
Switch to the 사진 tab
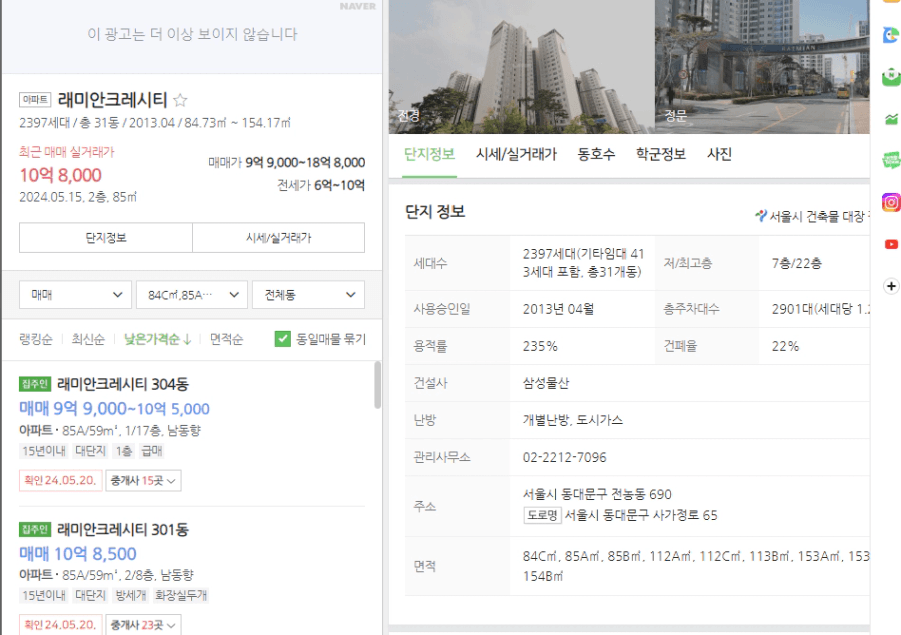pos(719,154)
